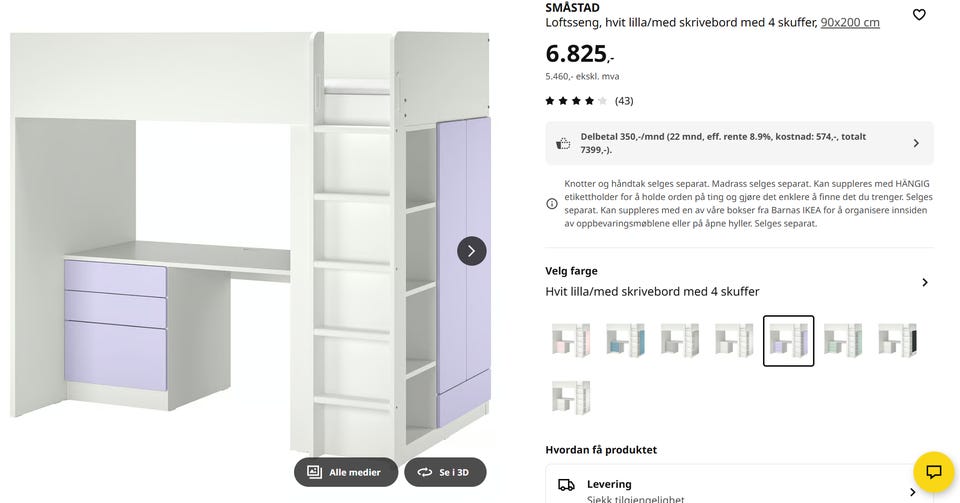Click the installment payment icon

(x=563, y=143)
